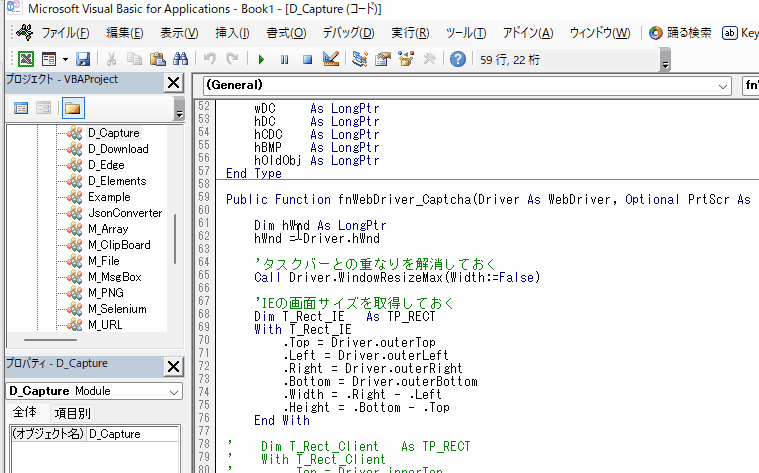Close the プロパティ - D_Capture panel
This screenshot has height=473, width=759.
click(x=173, y=366)
